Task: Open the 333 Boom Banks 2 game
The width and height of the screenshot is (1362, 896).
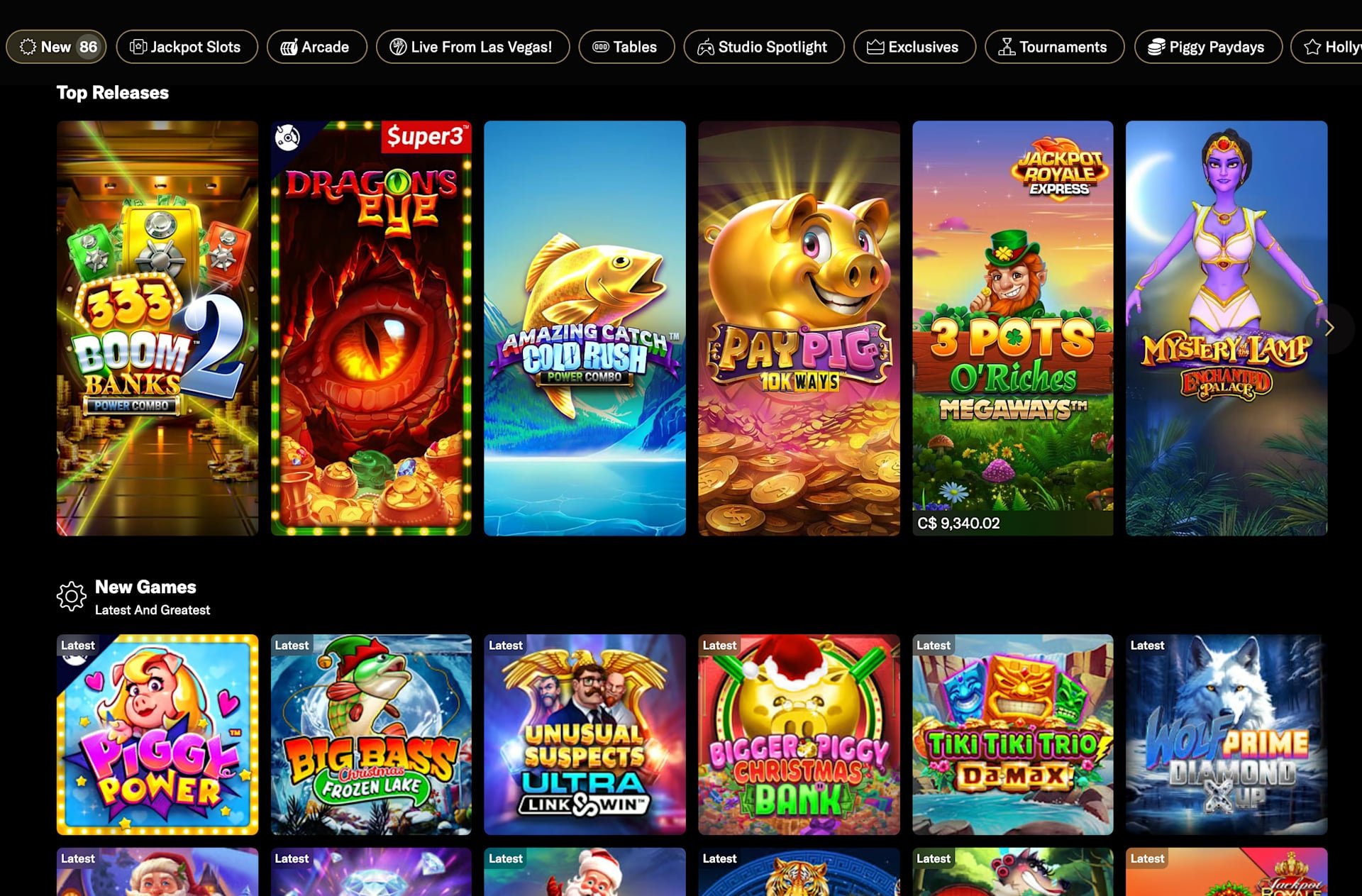Action: click(x=157, y=328)
